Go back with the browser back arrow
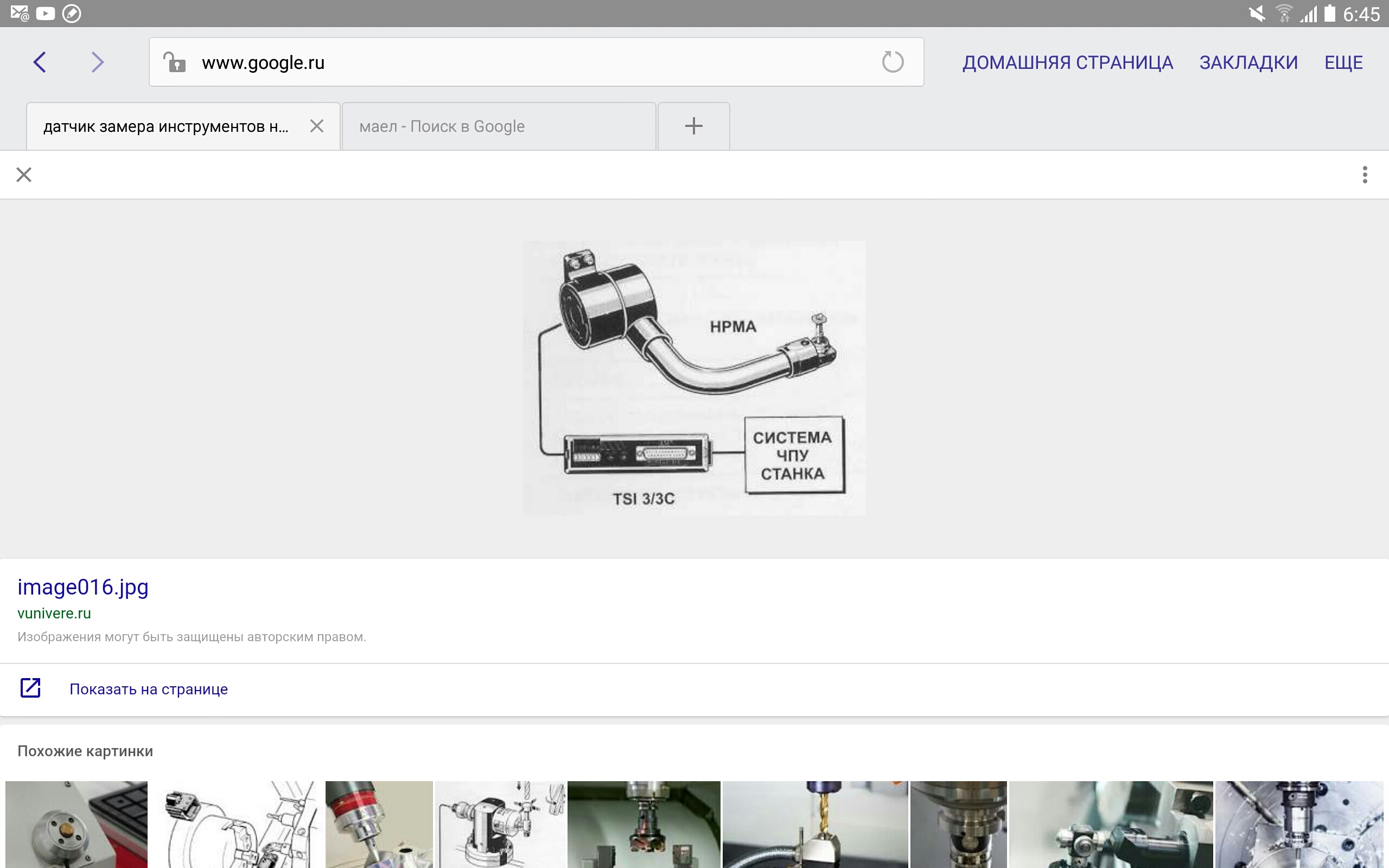Screen dimensions: 1389x868 point(40,62)
